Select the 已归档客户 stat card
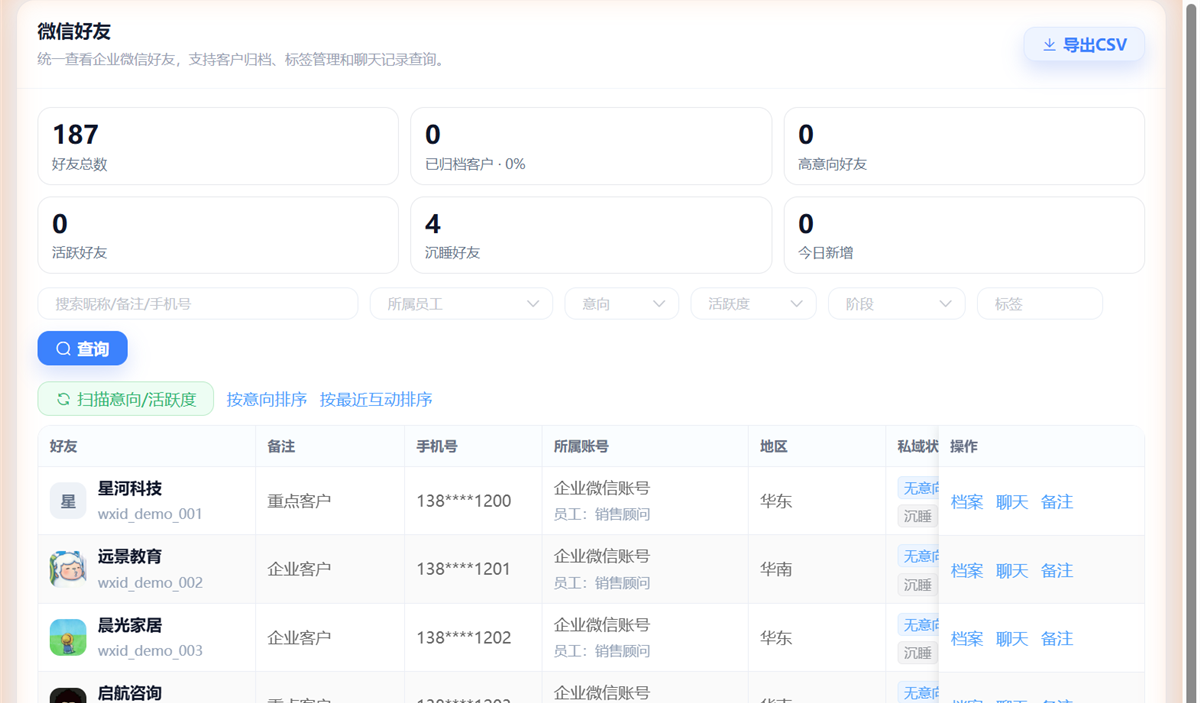The image size is (1200, 703). point(591,146)
